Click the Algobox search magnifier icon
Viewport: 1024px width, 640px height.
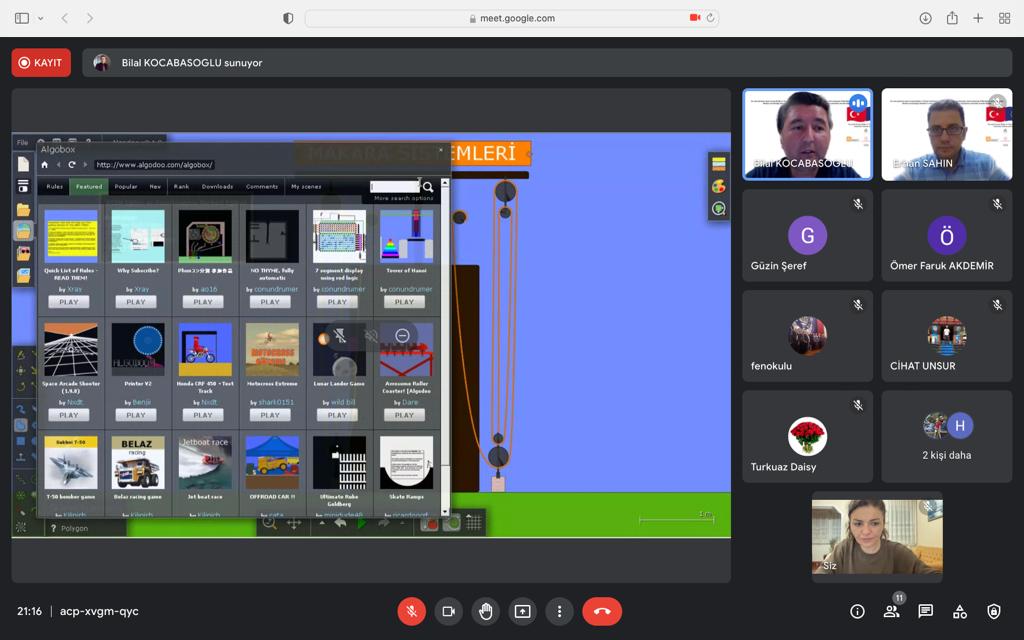pos(428,187)
